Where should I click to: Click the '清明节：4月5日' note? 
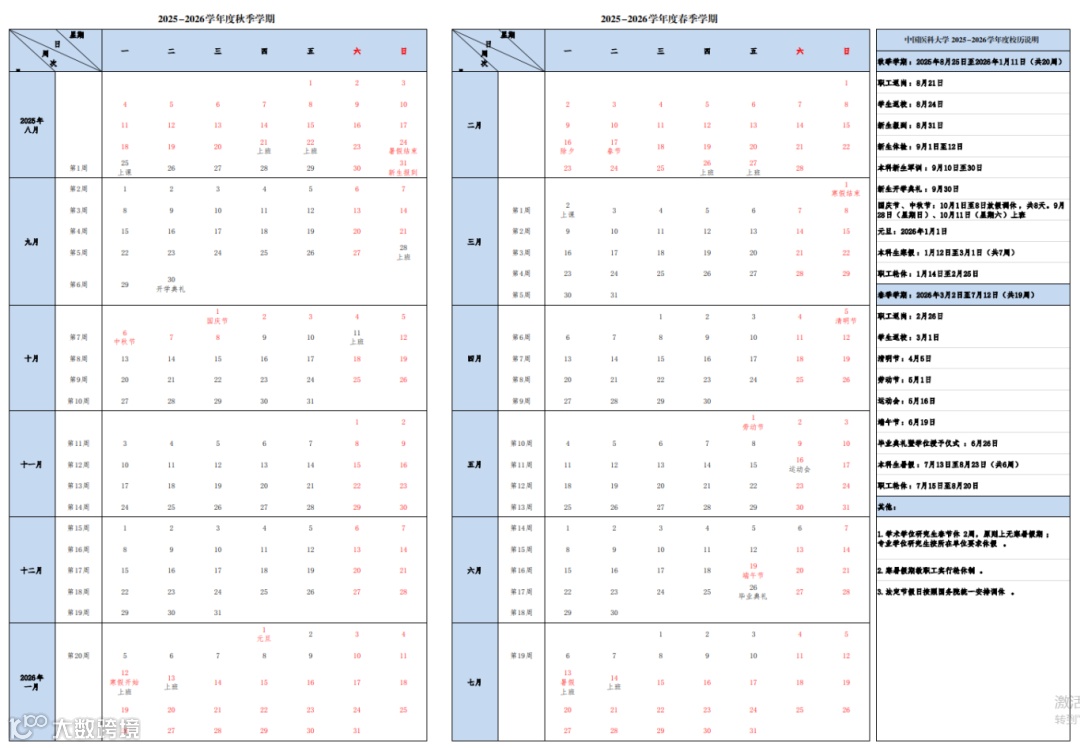[904, 359]
